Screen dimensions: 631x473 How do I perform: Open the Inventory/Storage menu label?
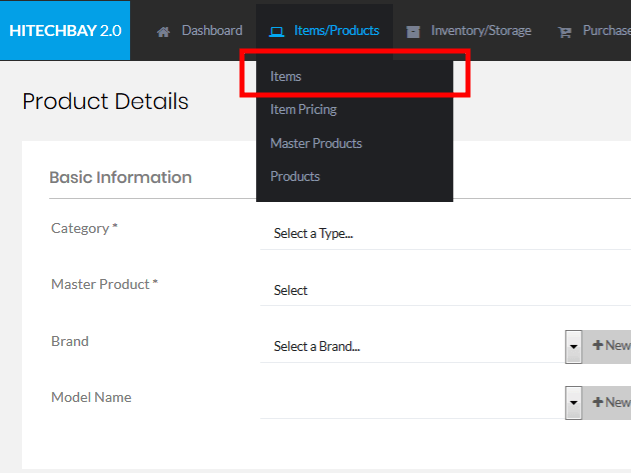coord(481,31)
